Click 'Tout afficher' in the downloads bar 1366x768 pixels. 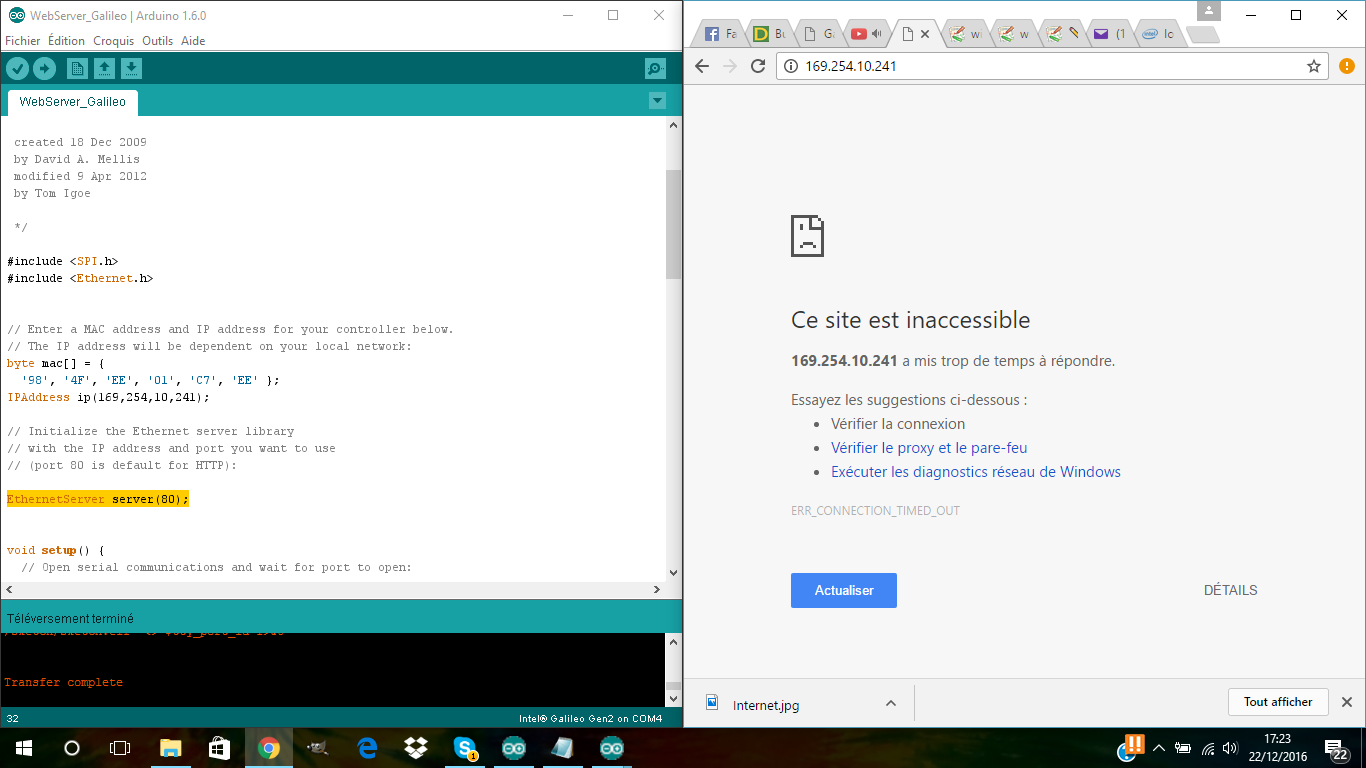(x=1277, y=702)
